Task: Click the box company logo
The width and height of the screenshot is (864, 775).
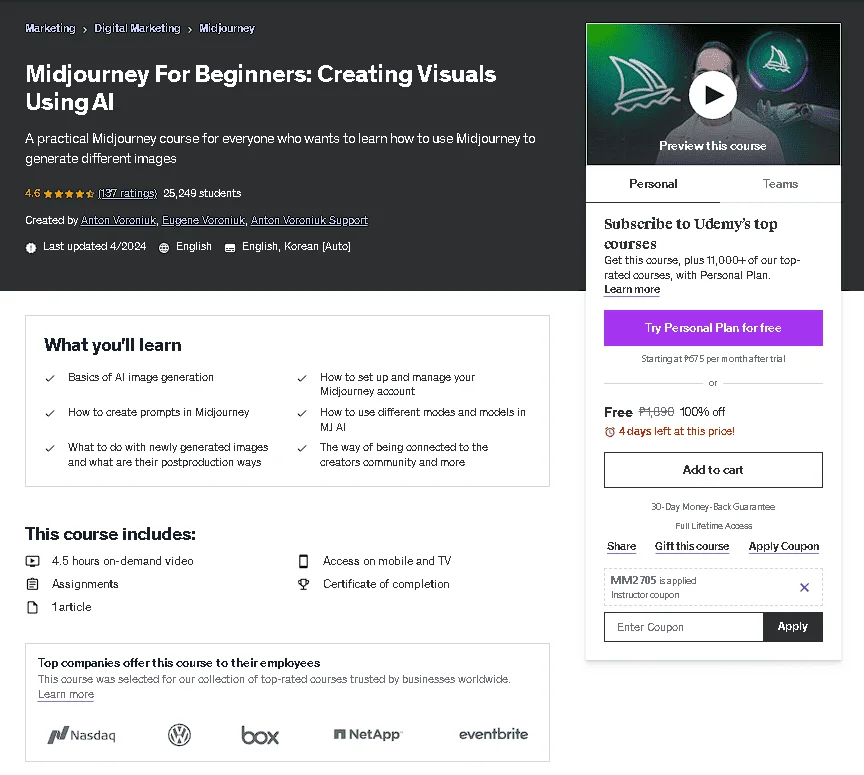Action: [x=260, y=735]
